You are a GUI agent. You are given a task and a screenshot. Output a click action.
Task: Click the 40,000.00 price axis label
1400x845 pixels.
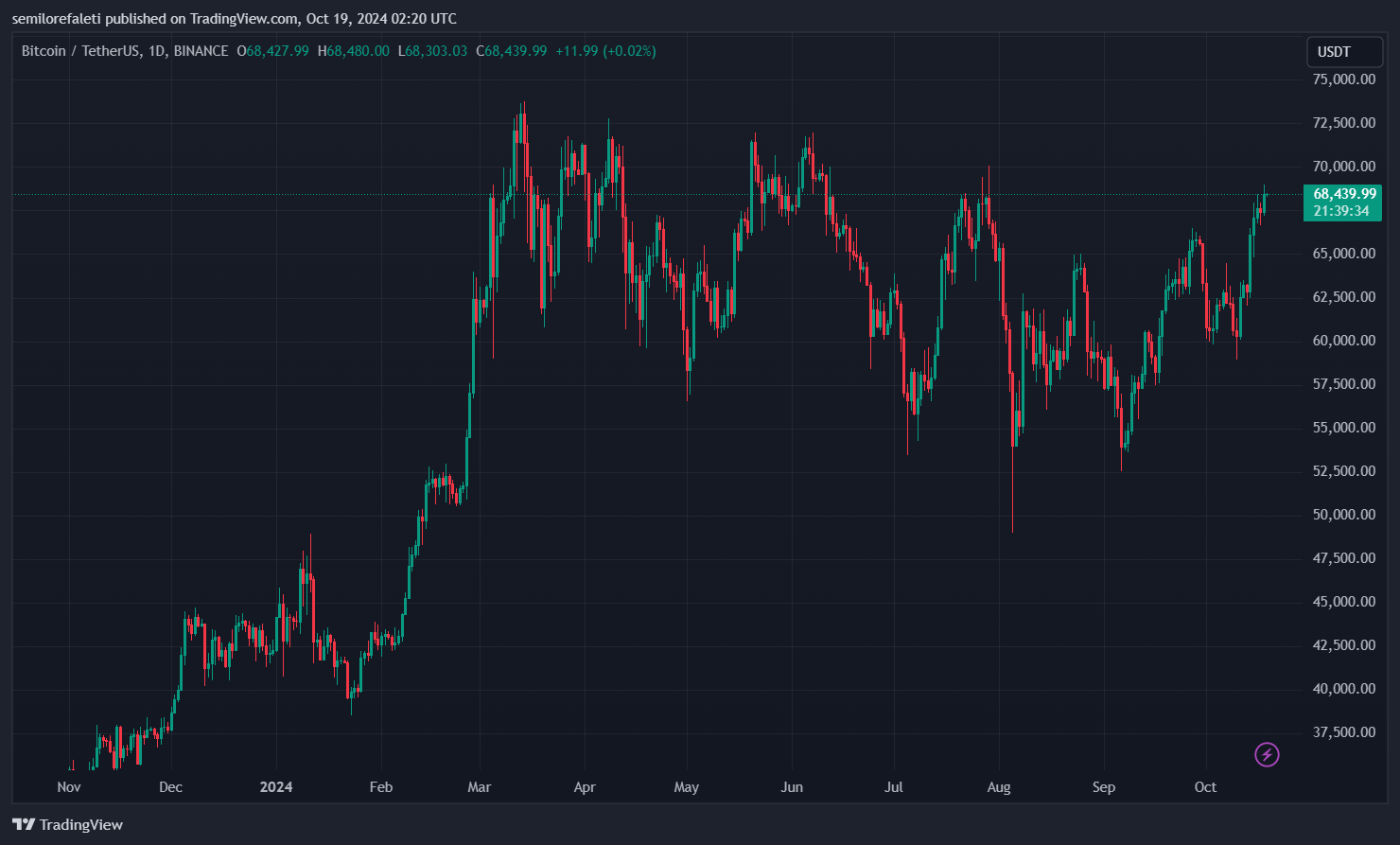coord(1344,689)
